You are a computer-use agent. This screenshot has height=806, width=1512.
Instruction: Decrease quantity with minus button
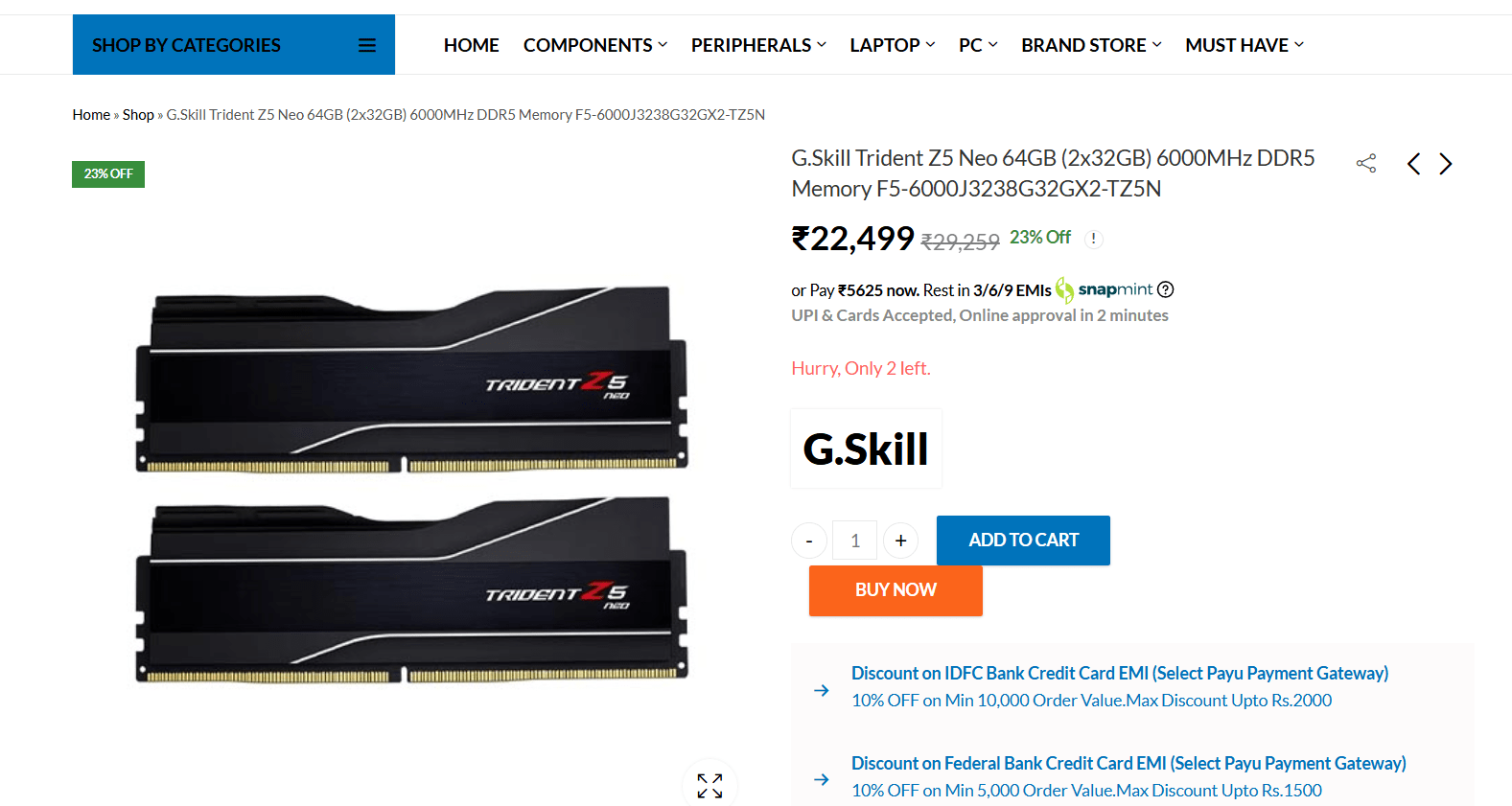click(x=809, y=541)
